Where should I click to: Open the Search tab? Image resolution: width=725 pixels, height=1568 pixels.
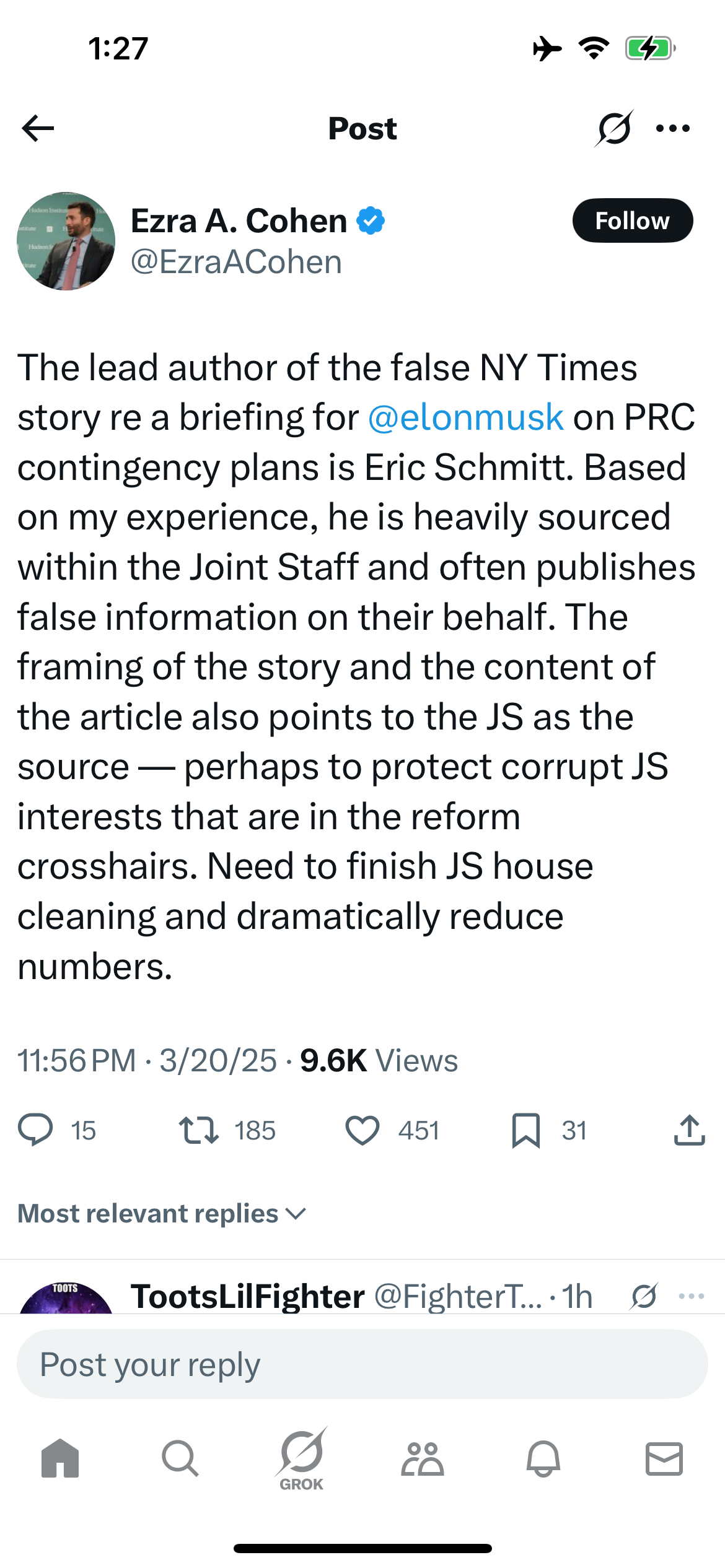click(180, 1458)
